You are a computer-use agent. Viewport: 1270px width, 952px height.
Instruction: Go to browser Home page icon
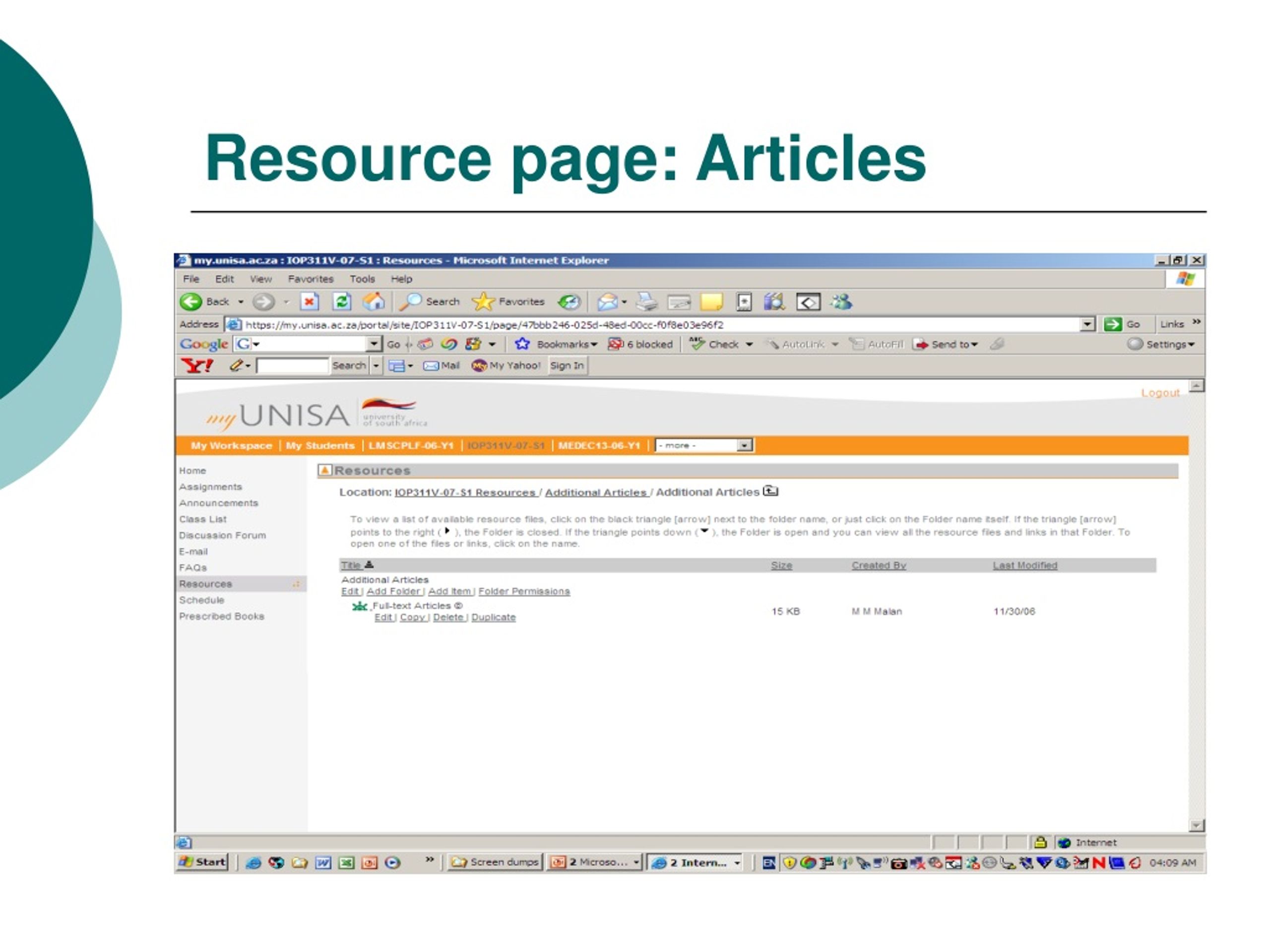tap(373, 301)
